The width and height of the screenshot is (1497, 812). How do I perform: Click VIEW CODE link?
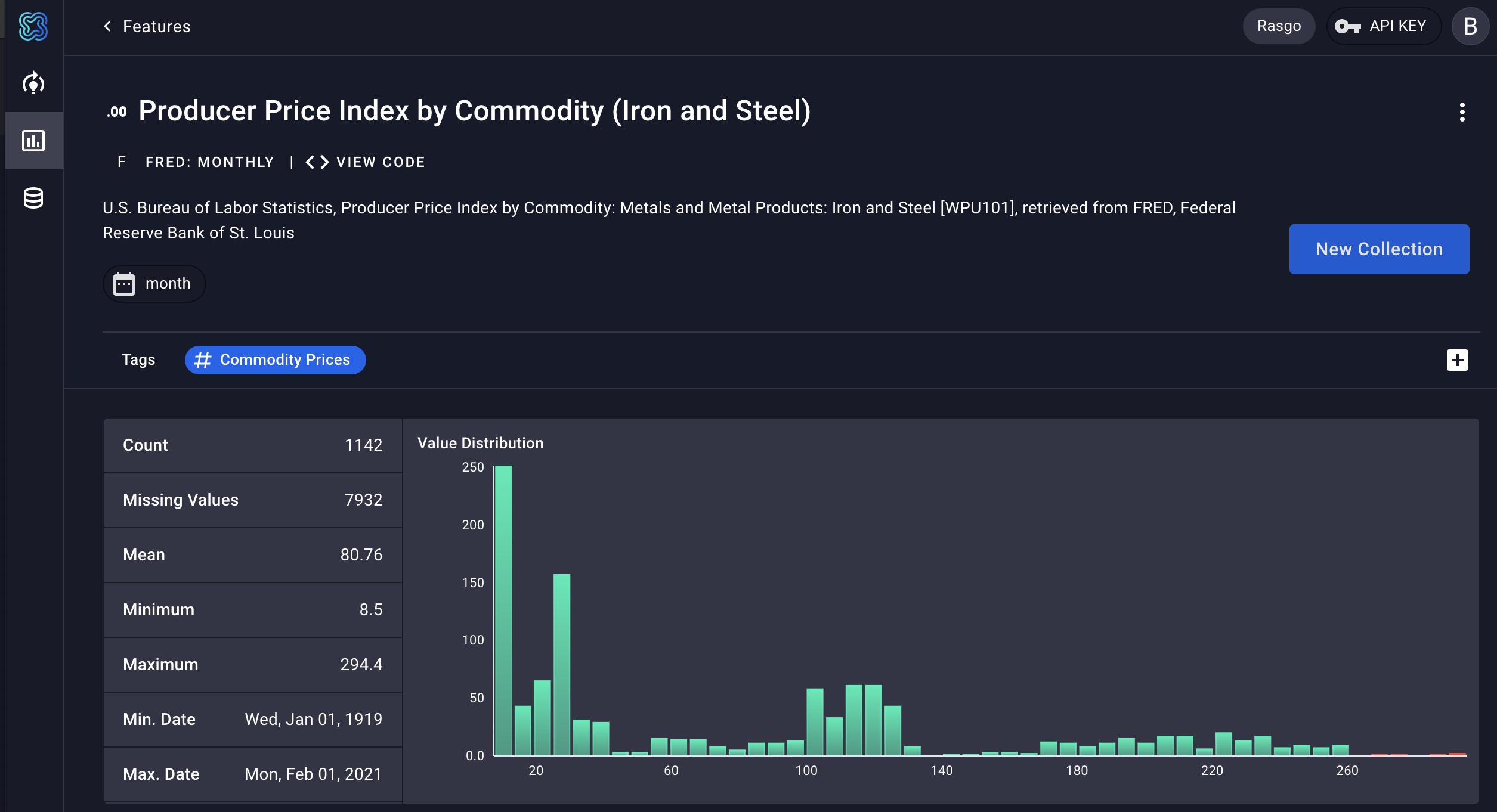[x=381, y=162]
